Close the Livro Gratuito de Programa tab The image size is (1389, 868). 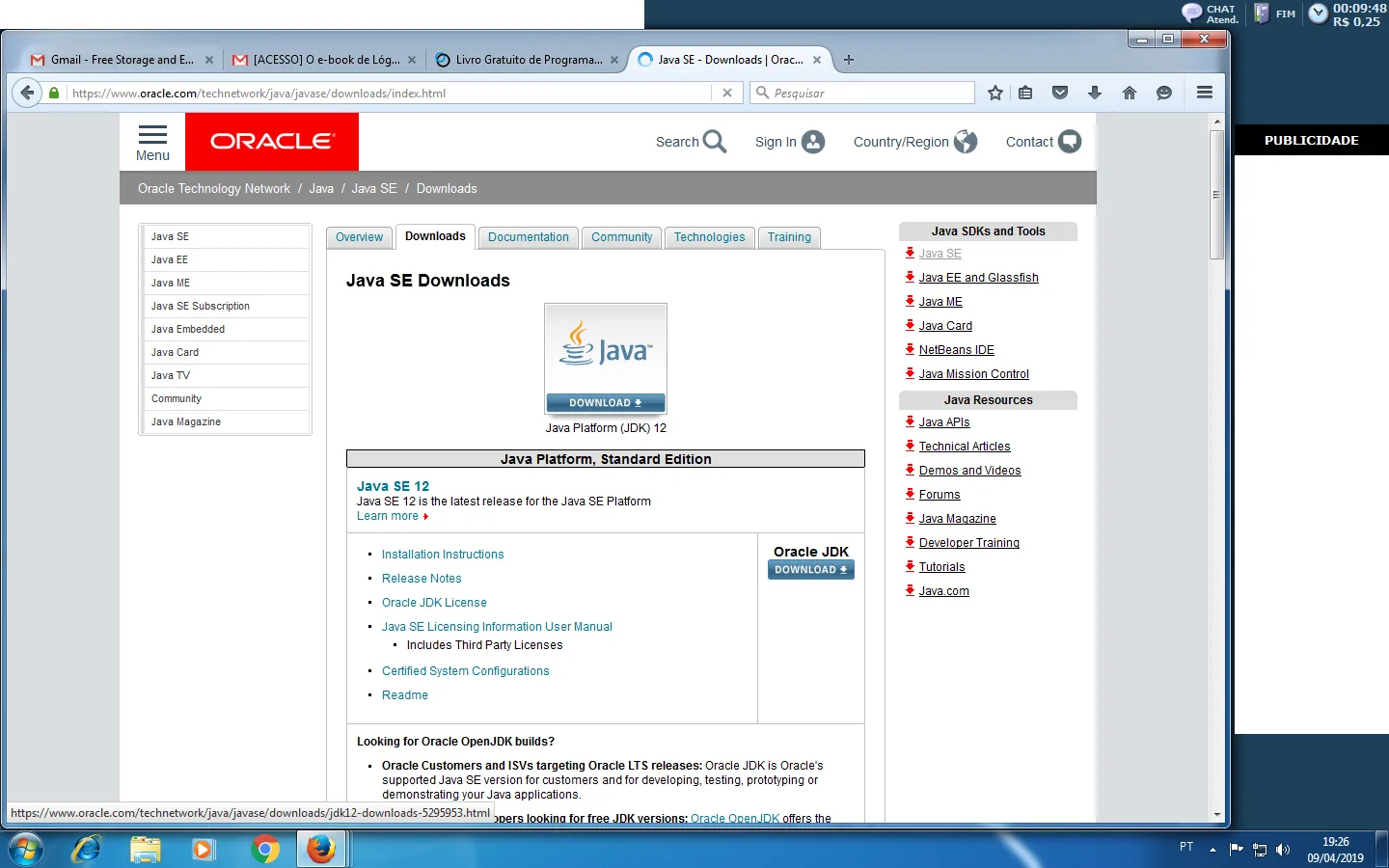point(614,60)
